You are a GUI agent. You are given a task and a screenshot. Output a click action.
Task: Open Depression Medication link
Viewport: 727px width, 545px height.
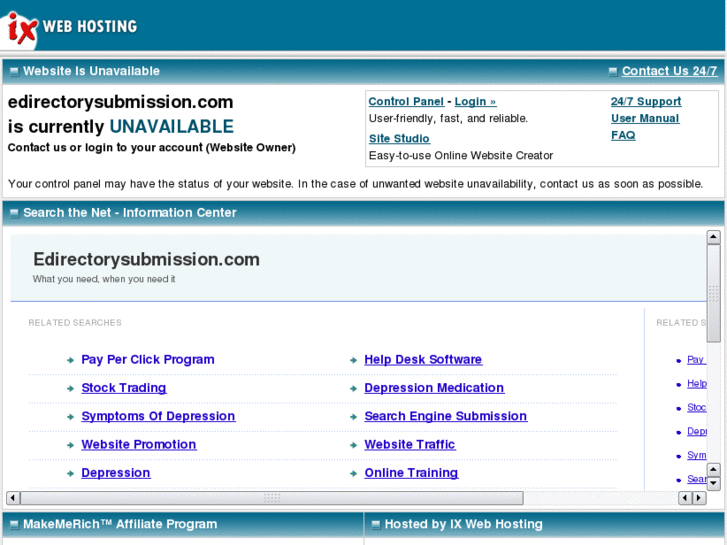pyautogui.click(x=434, y=388)
